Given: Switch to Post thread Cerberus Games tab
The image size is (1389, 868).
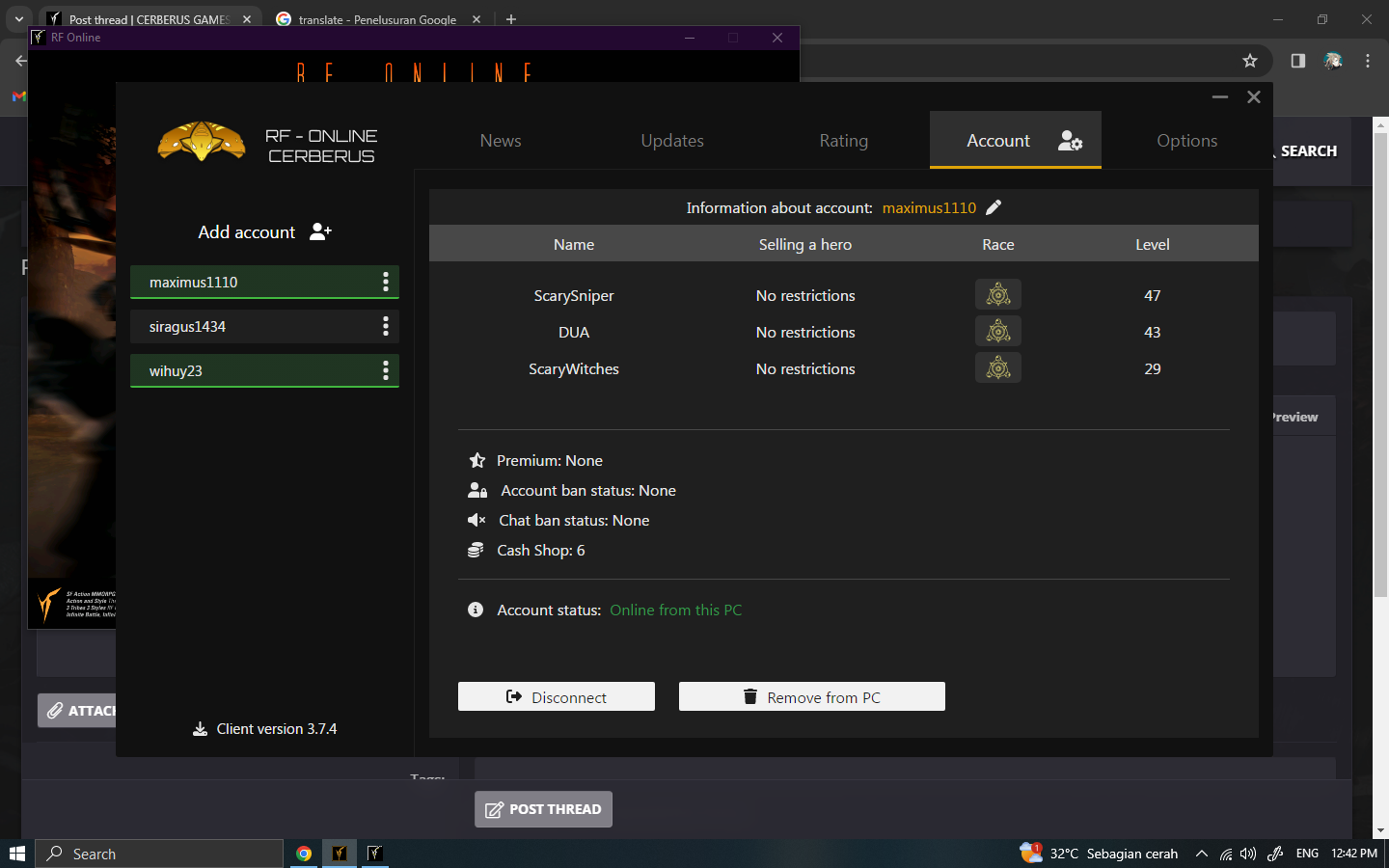Looking at the screenshot, I should click(x=150, y=19).
